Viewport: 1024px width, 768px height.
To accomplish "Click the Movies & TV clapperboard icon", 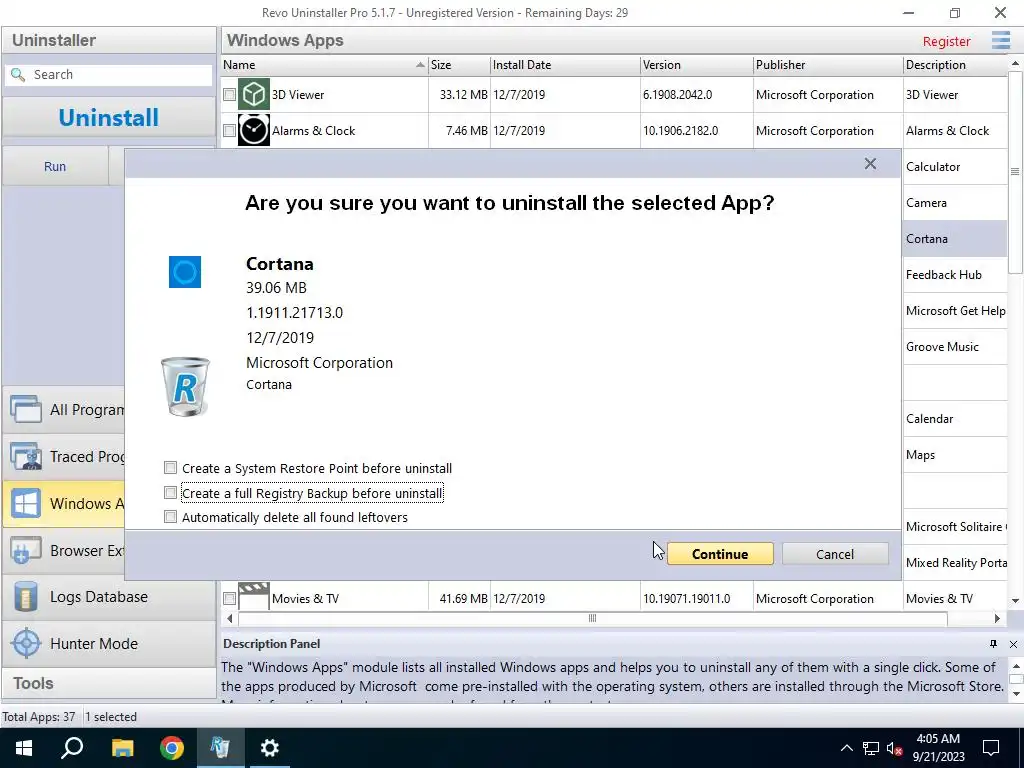I will (253, 596).
